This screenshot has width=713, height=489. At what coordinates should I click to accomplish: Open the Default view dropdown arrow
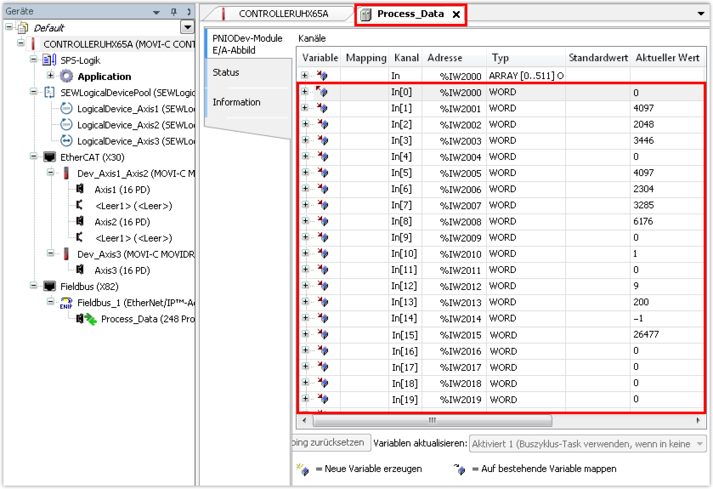(x=187, y=27)
